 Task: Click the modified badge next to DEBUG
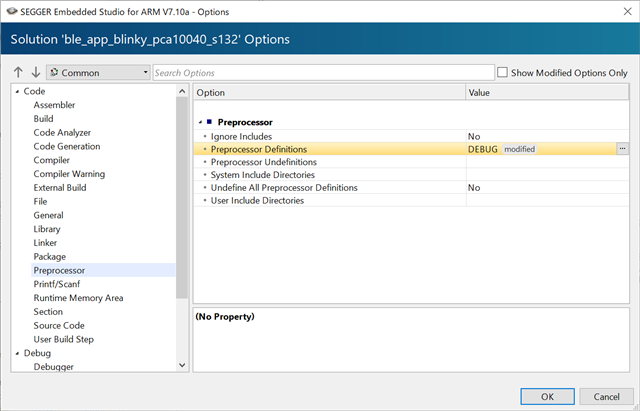click(519, 149)
